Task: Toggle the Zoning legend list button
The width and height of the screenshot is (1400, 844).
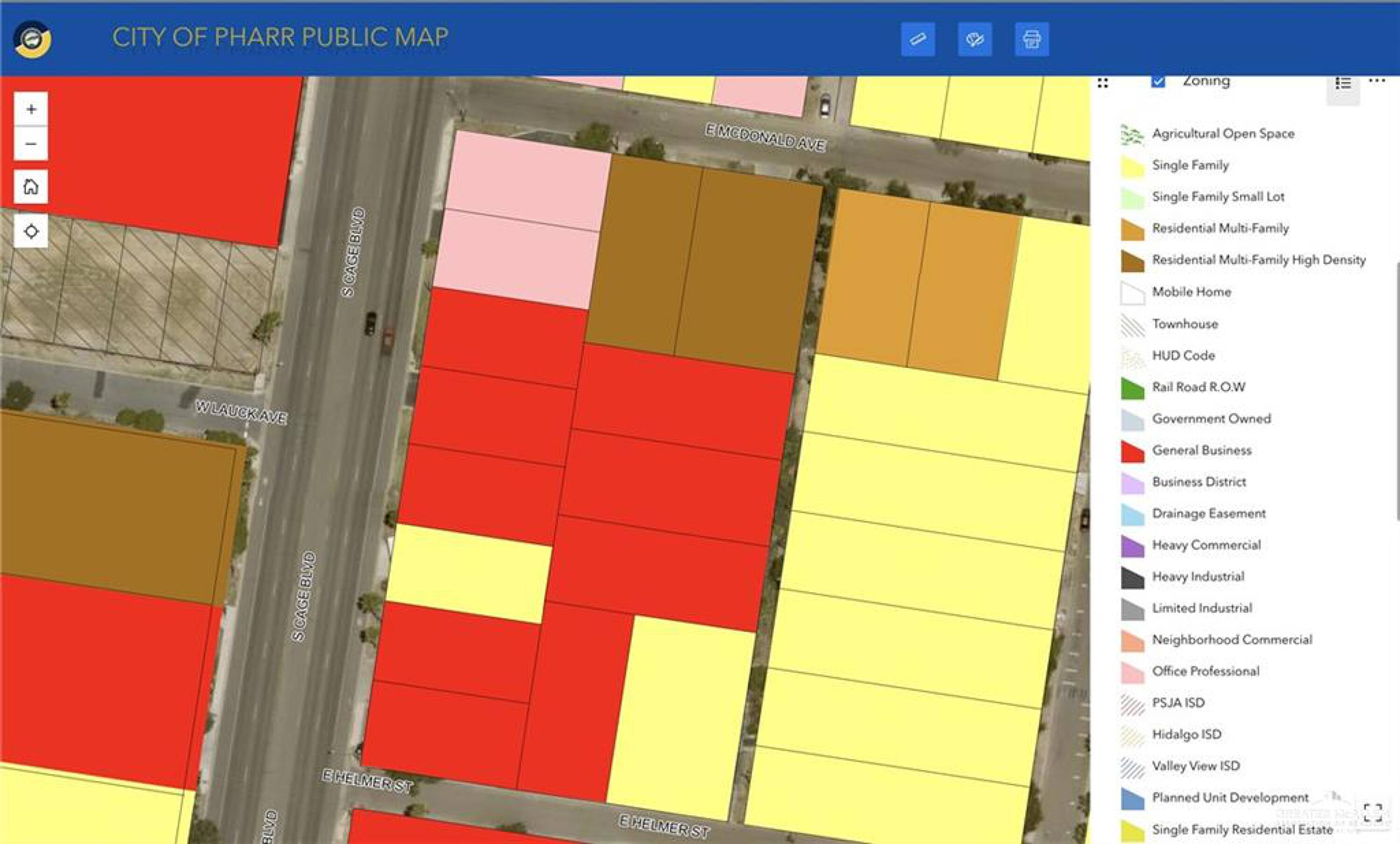Action: (x=1343, y=84)
